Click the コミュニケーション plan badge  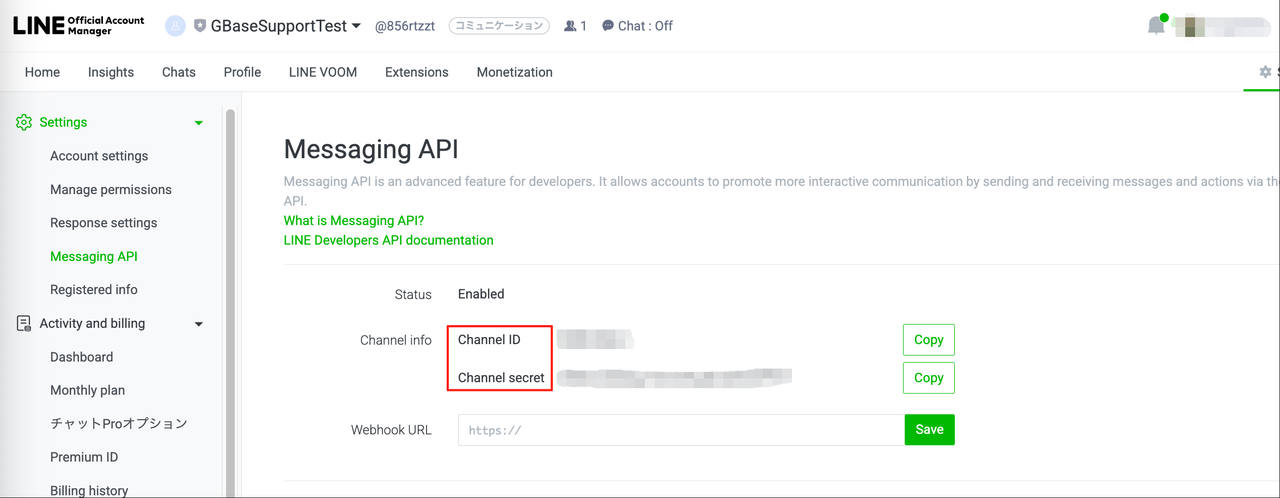(499, 26)
